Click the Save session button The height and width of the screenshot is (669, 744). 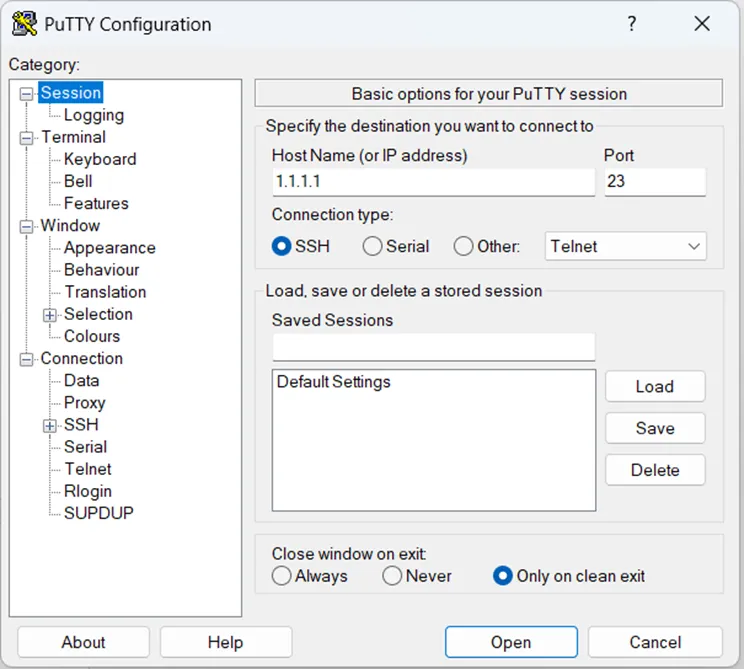pos(655,428)
